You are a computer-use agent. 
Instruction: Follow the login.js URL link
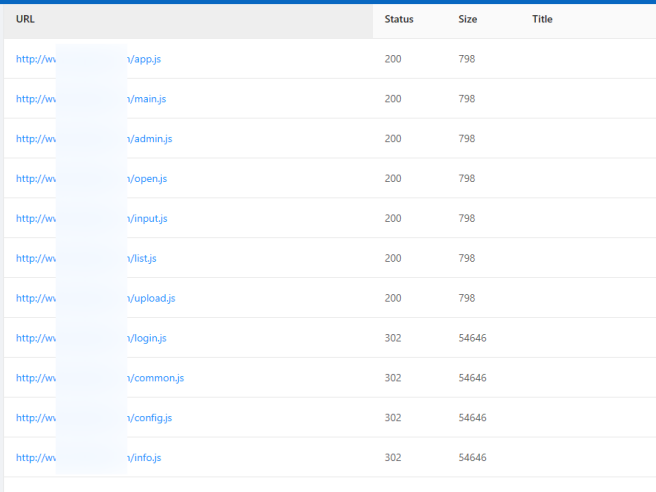tap(91, 338)
